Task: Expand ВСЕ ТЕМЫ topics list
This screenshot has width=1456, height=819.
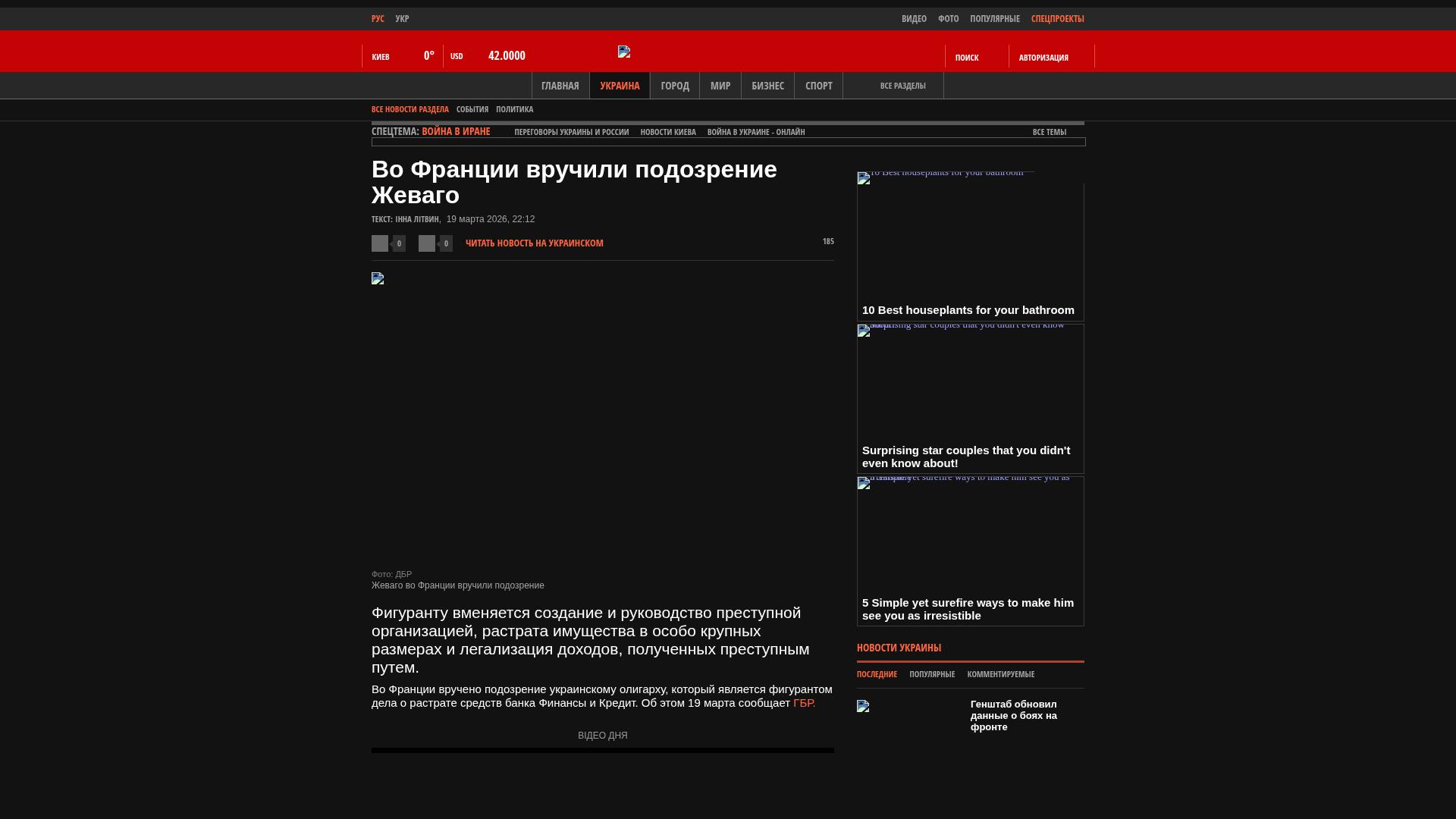Action: 1049,132
